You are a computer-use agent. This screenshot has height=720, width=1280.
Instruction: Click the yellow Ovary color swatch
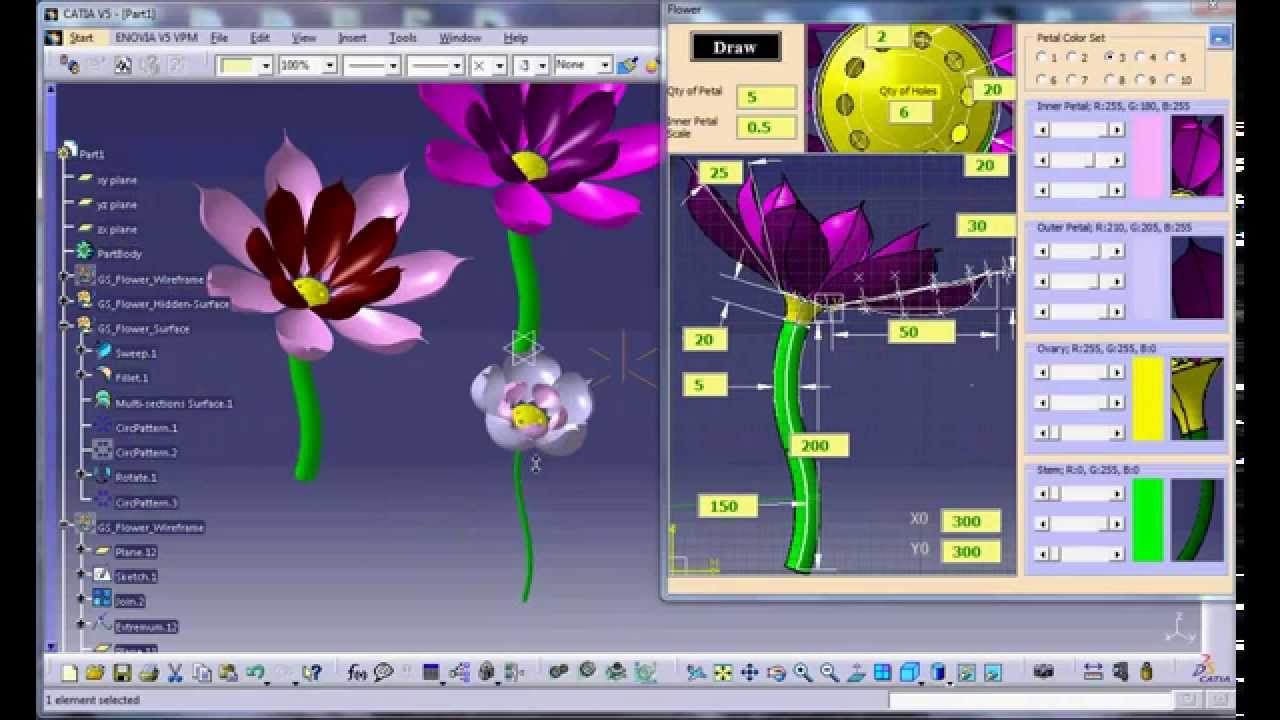pyautogui.click(x=1146, y=398)
